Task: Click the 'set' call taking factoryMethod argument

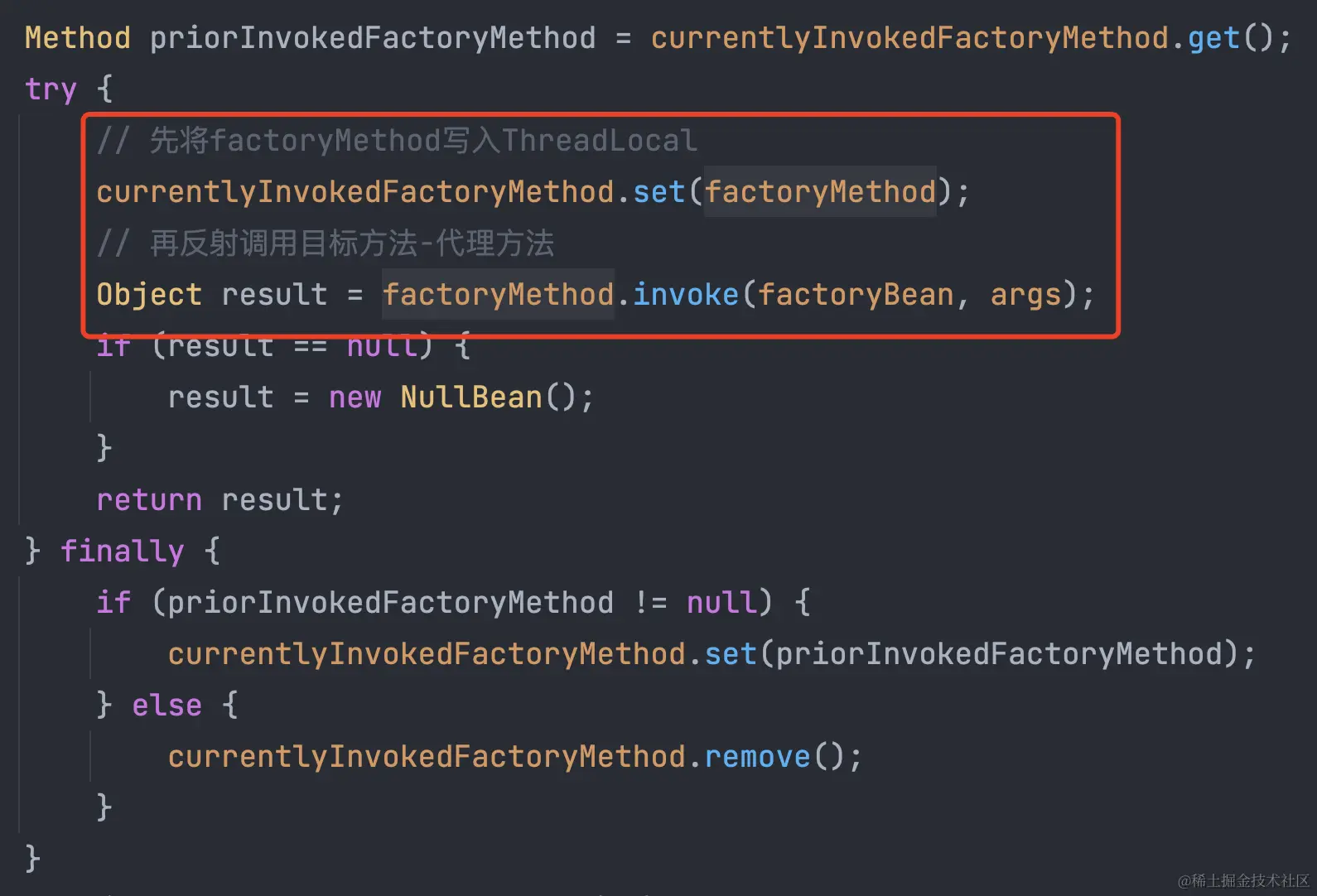Action: point(659,192)
